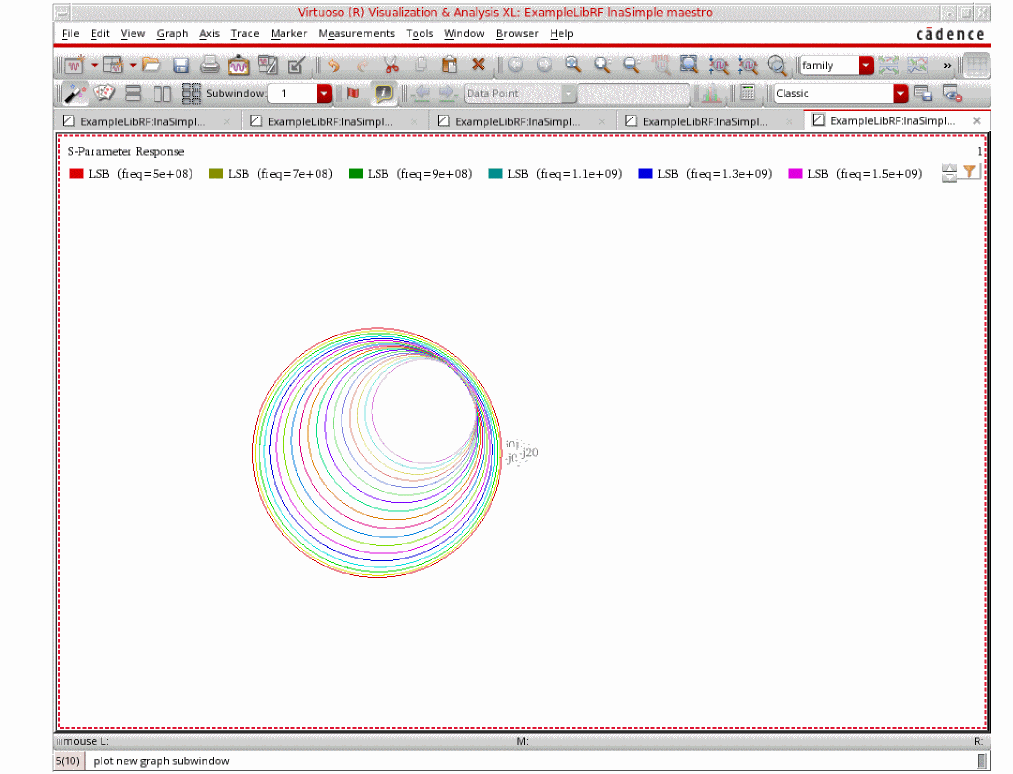Image resolution: width=1013 pixels, height=774 pixels.
Task: Toggle the magic wand selection mode
Action: tap(74, 93)
